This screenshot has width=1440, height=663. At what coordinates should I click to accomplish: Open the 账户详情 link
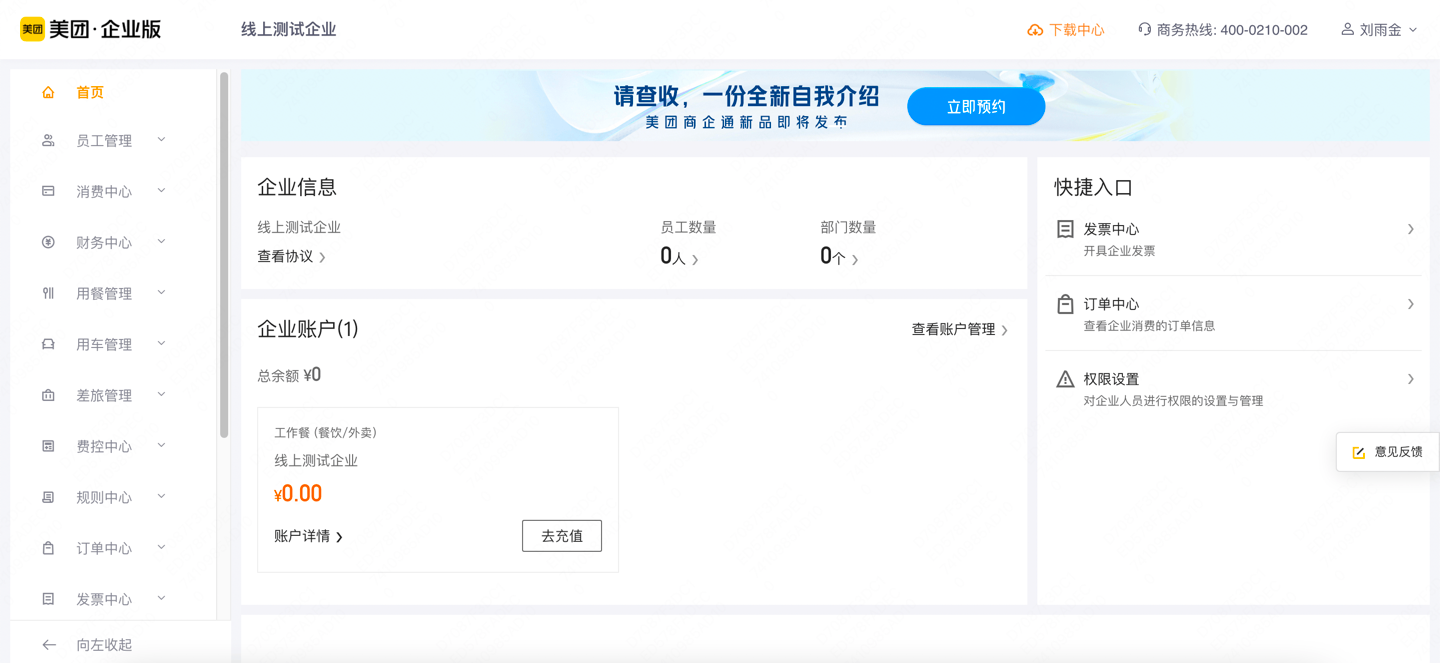pos(309,537)
